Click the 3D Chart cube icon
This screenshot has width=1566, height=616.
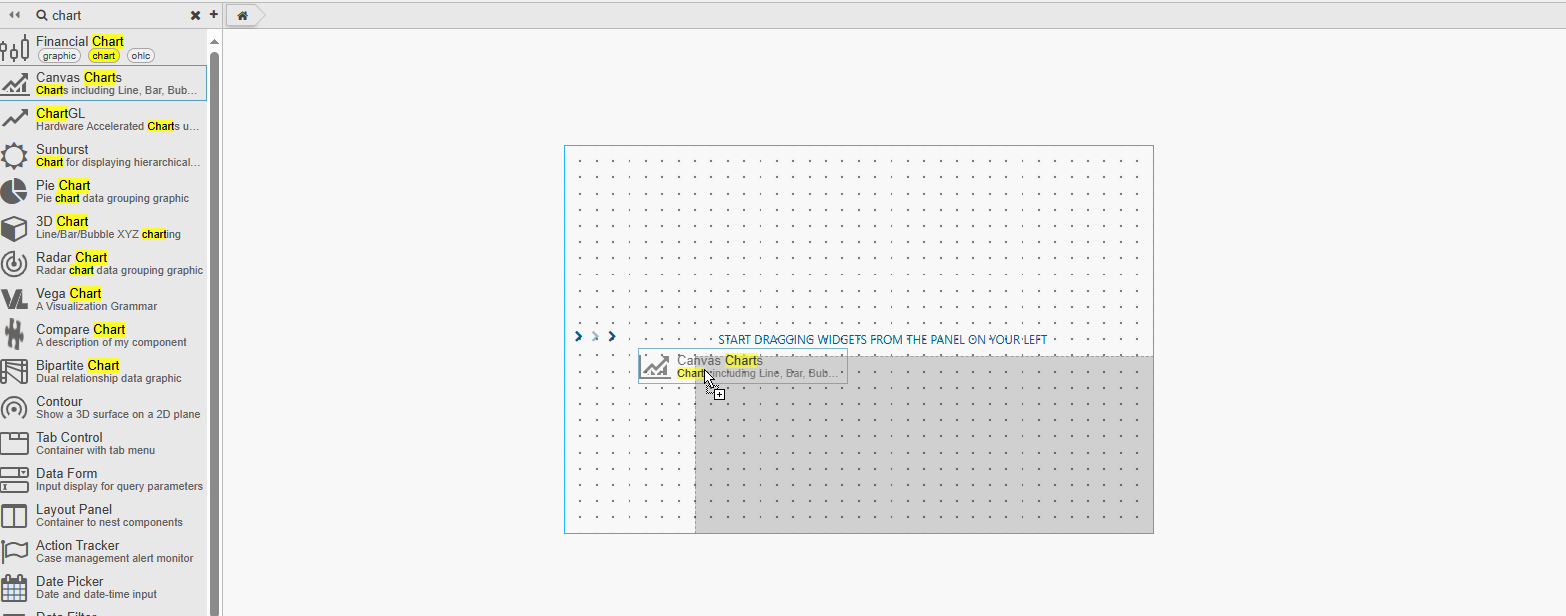[x=15, y=227]
